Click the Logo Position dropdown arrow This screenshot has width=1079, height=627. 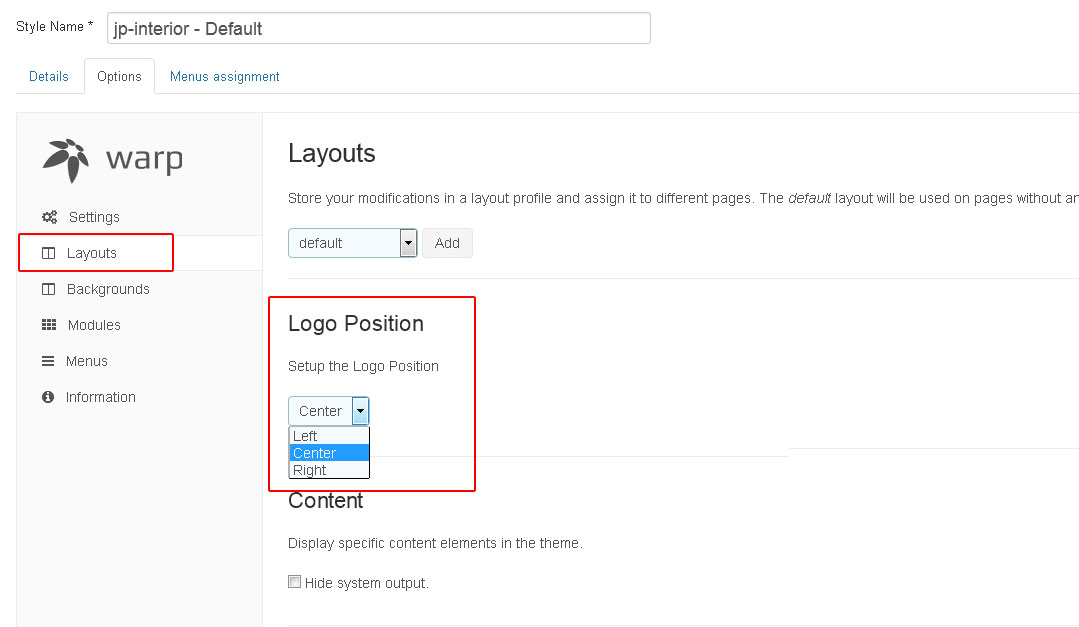(360, 411)
